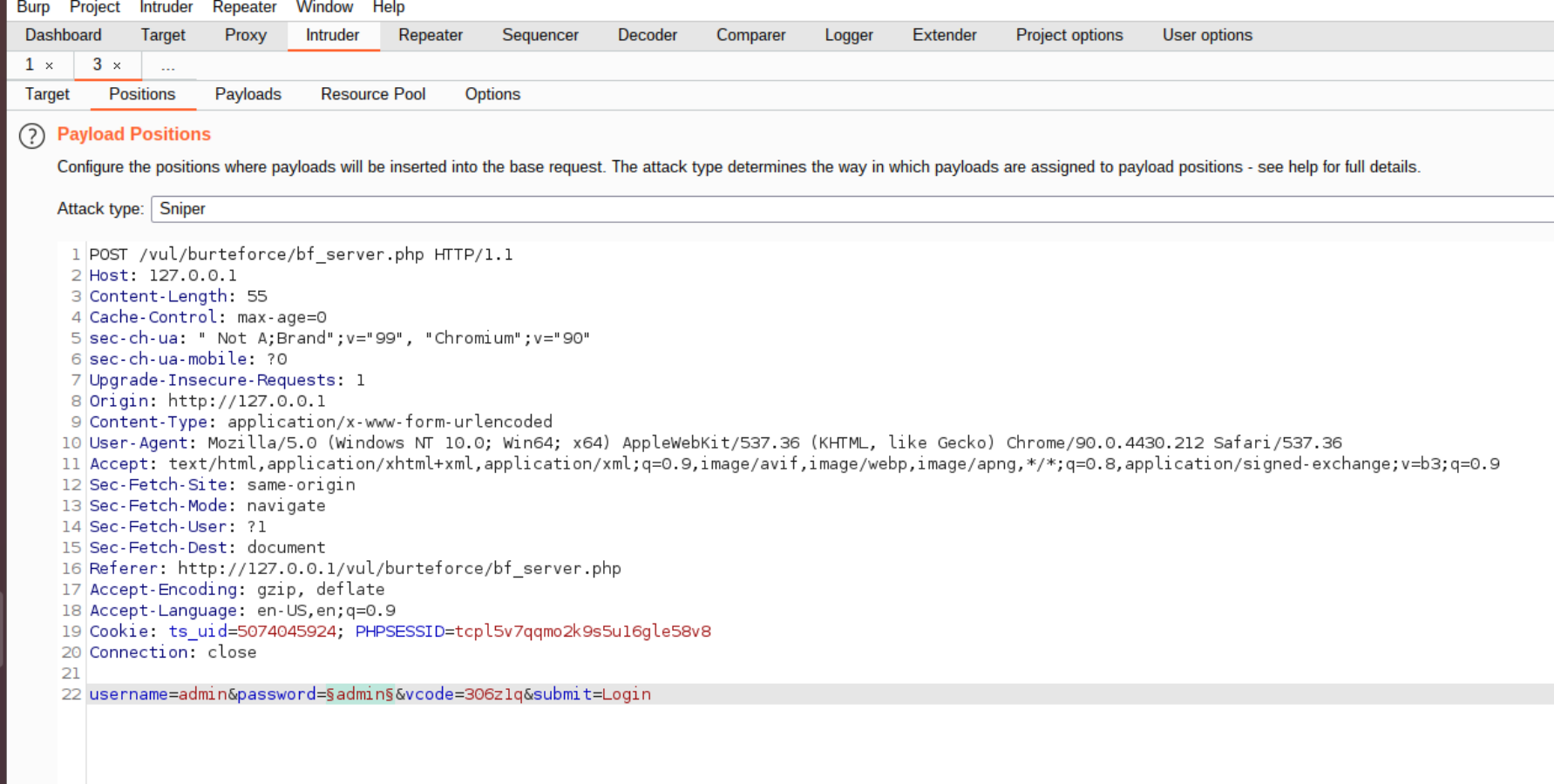Open the Intruder menu in menu bar
The image size is (1554, 784).
(x=166, y=7)
